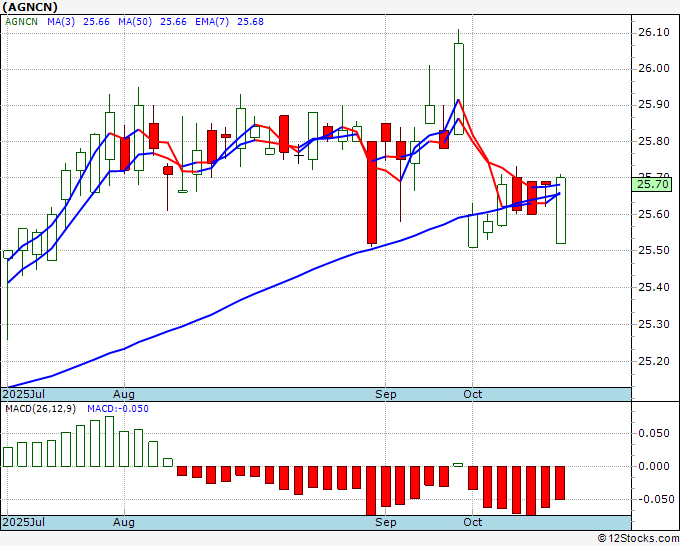Click the 0.050 MACD axis label
The height and width of the screenshot is (546, 680).
pyautogui.click(x=654, y=433)
